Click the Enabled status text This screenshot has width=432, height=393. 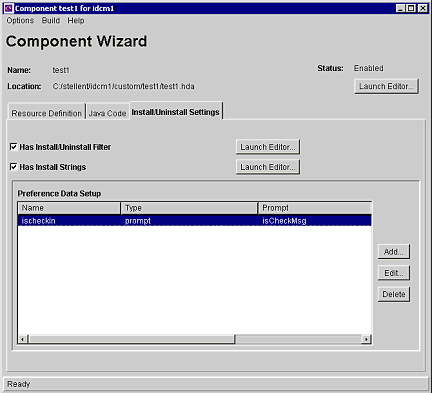coord(369,68)
